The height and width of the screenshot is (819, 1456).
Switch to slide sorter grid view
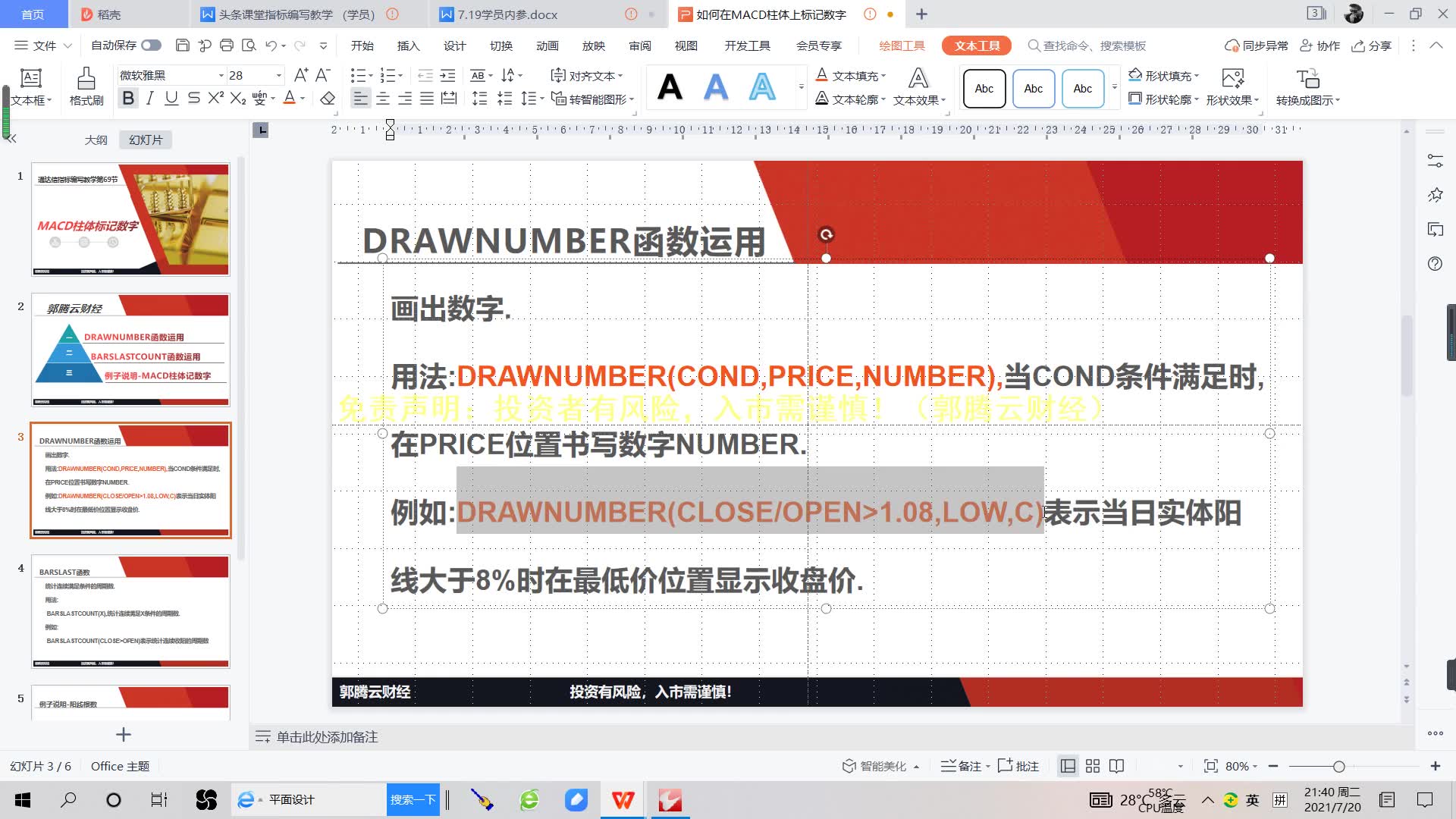(1092, 767)
